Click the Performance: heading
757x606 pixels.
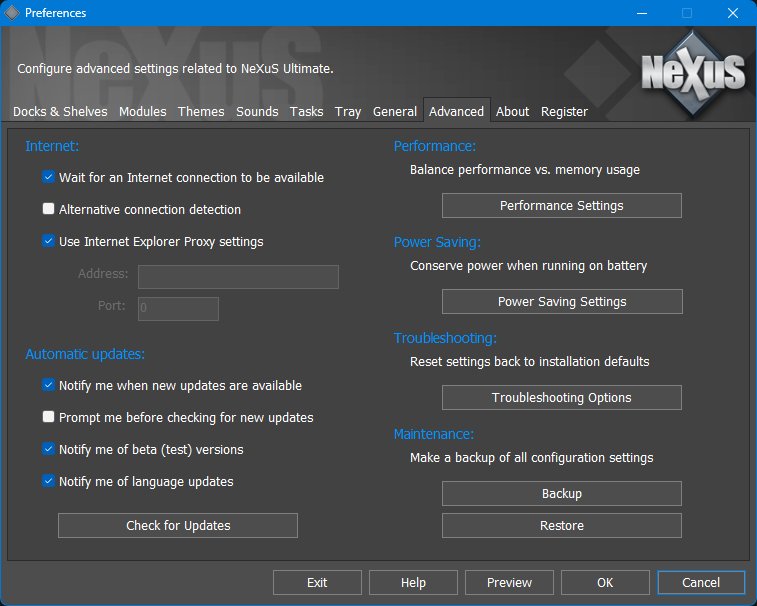[435, 146]
